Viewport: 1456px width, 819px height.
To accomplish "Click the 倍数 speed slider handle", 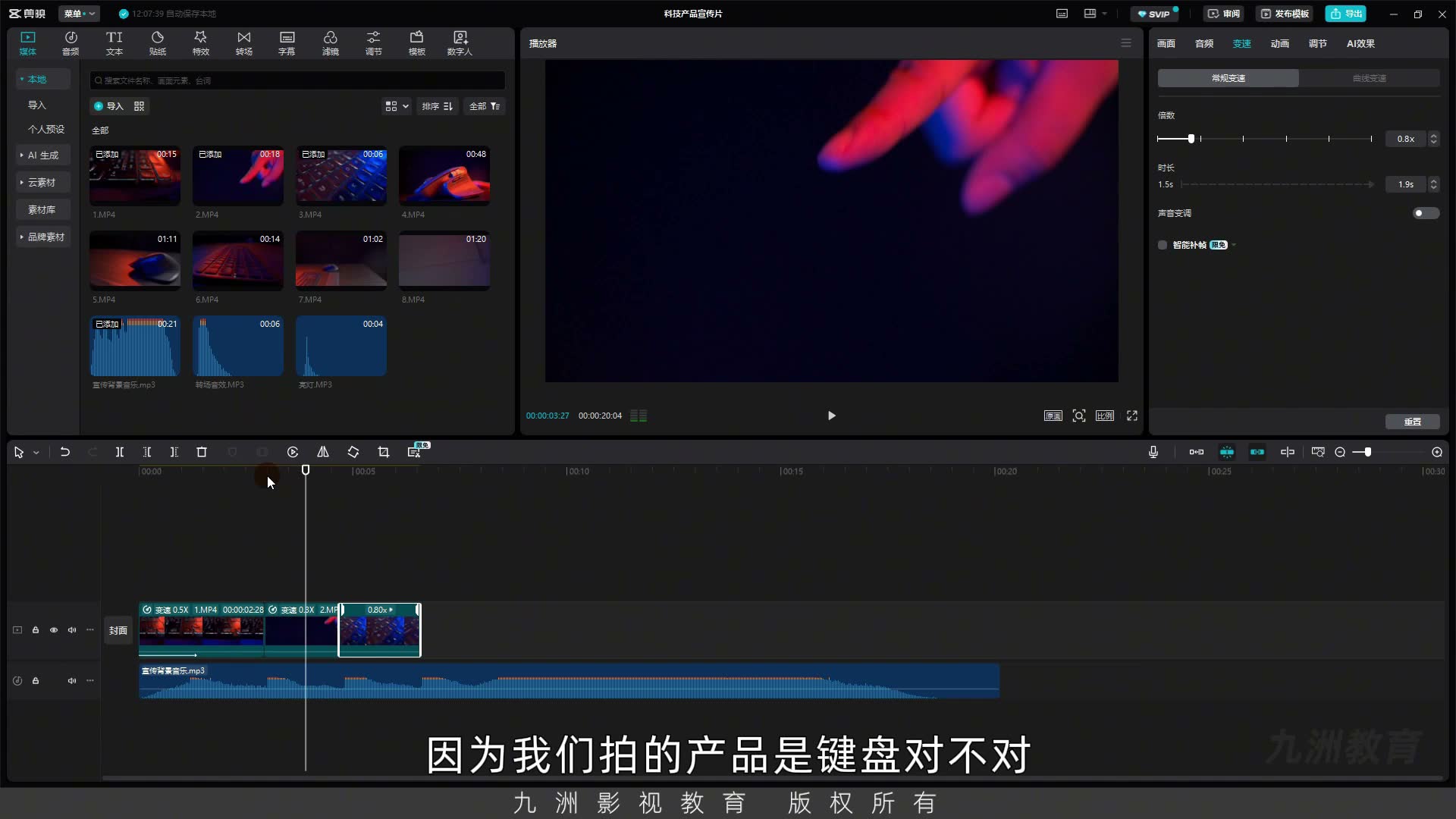I will [x=1191, y=139].
